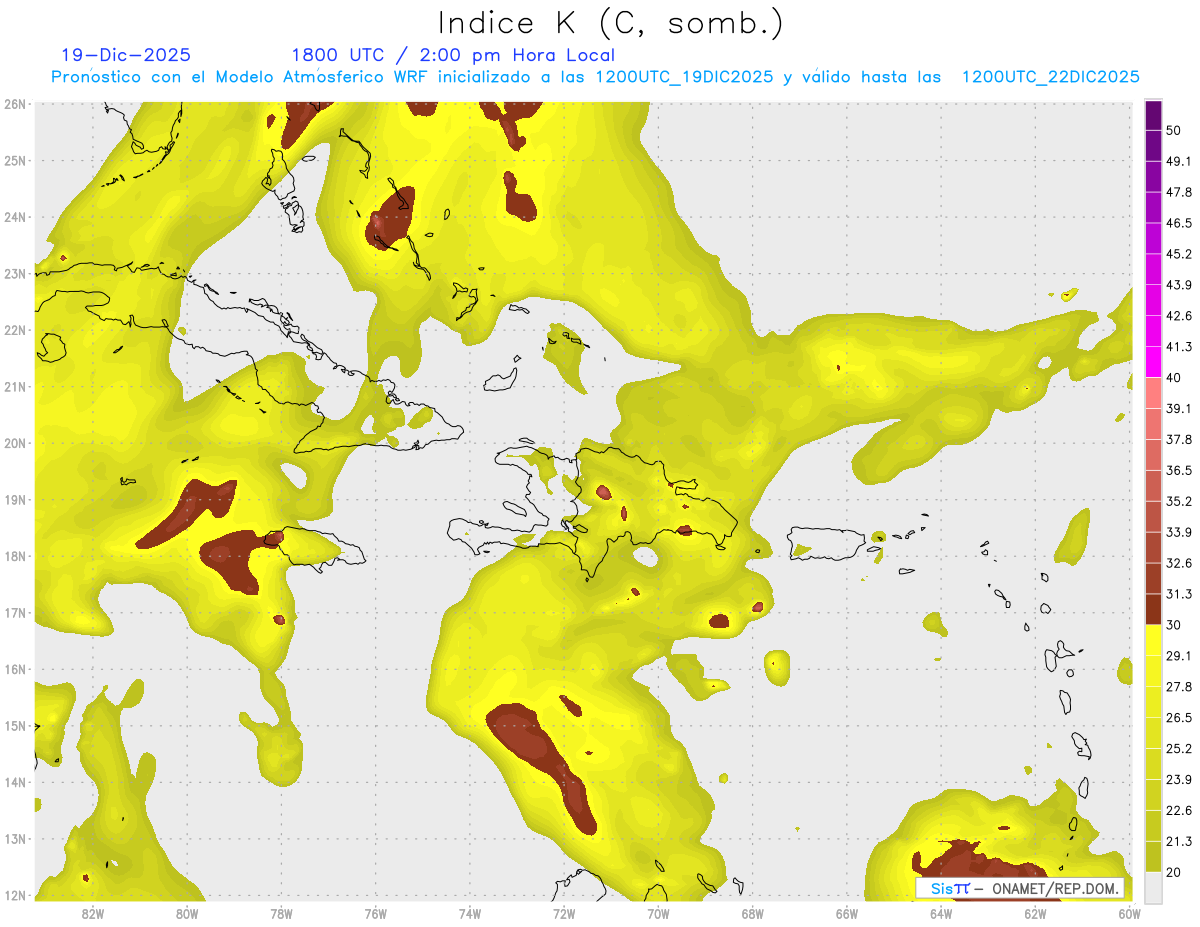Click legend value '35.2'
Viewport: 1200px width, 927px height.
[x=1178, y=501]
